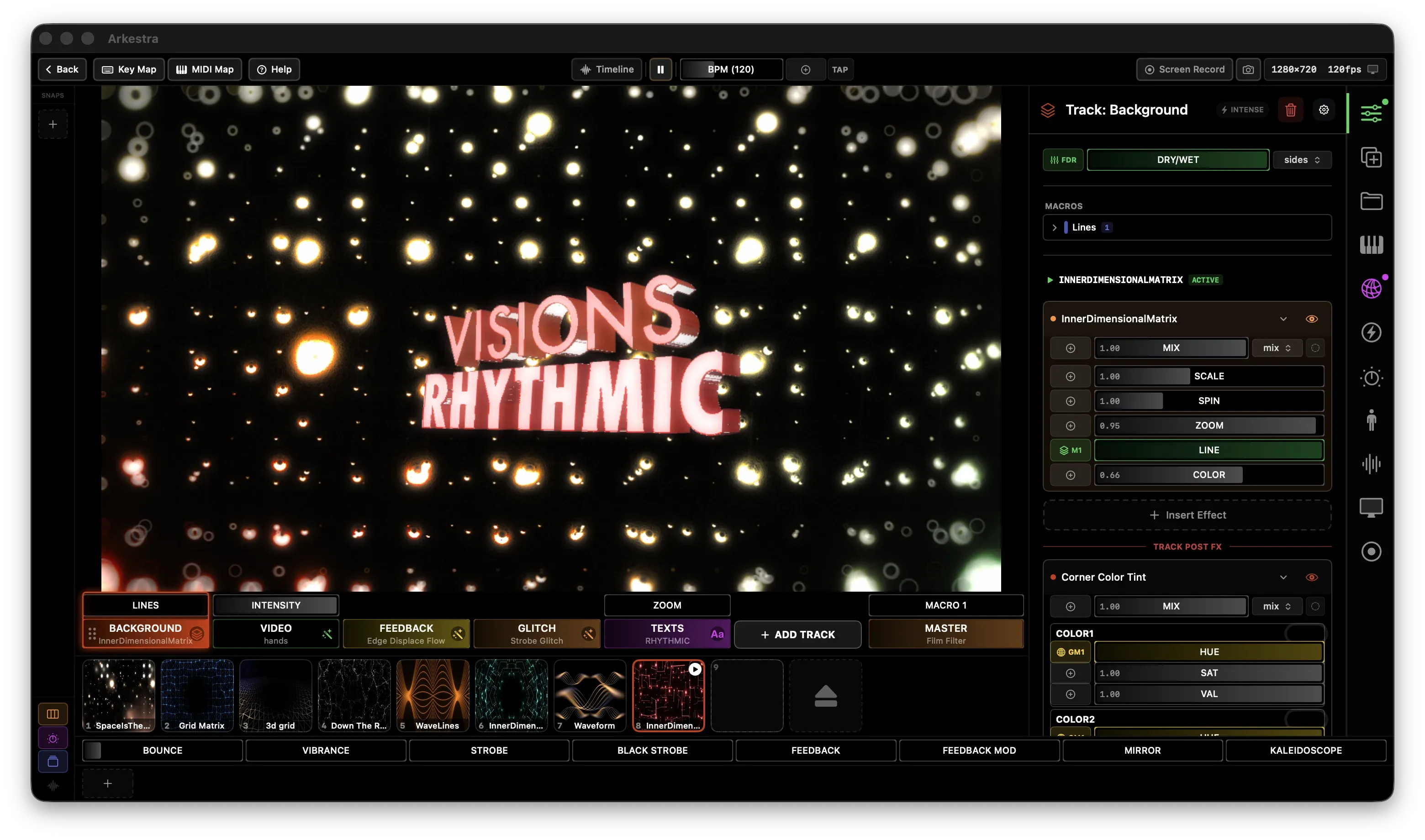Screen dimensions: 1425x840
Task: Toggle Corner Color Tint visibility eye
Action: (1311, 577)
